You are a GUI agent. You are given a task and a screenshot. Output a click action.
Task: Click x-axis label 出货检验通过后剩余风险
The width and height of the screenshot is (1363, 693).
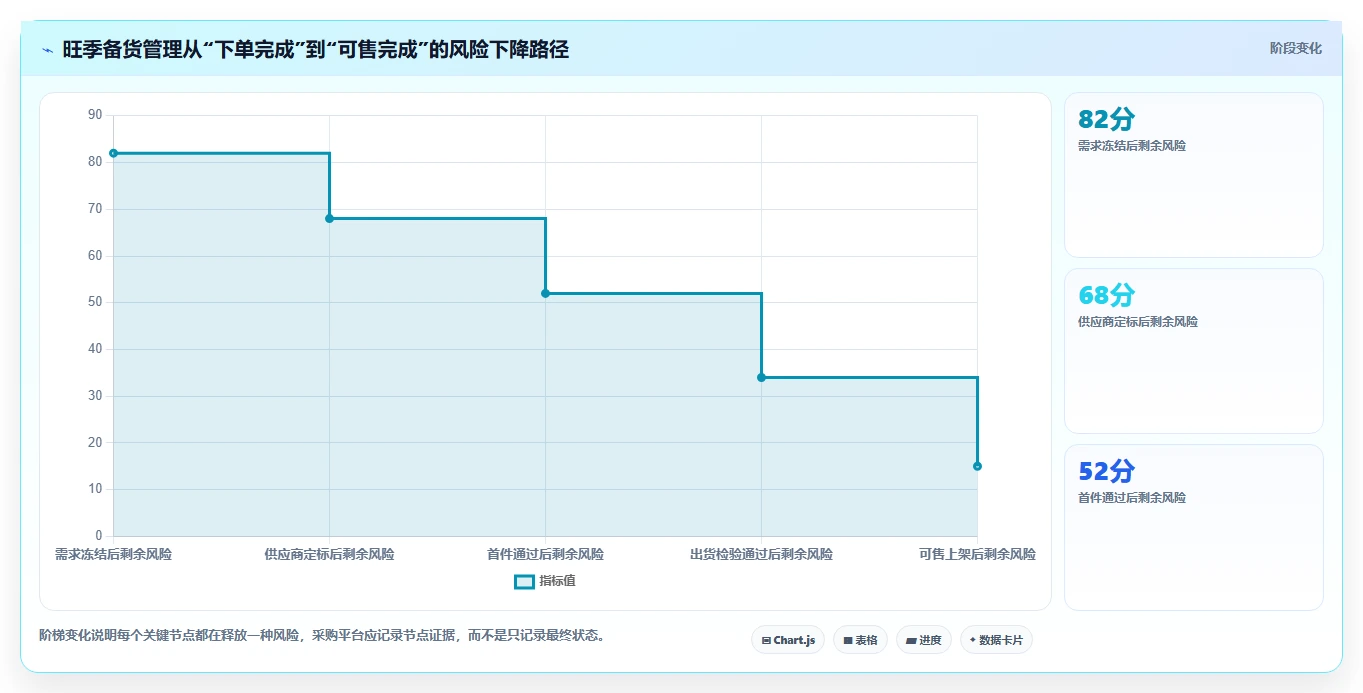pyautogui.click(x=761, y=554)
